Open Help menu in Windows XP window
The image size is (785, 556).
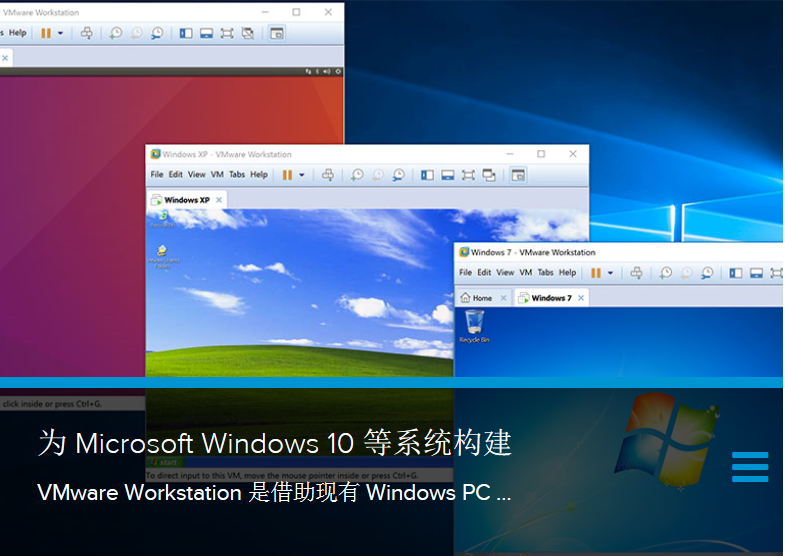[x=259, y=175]
